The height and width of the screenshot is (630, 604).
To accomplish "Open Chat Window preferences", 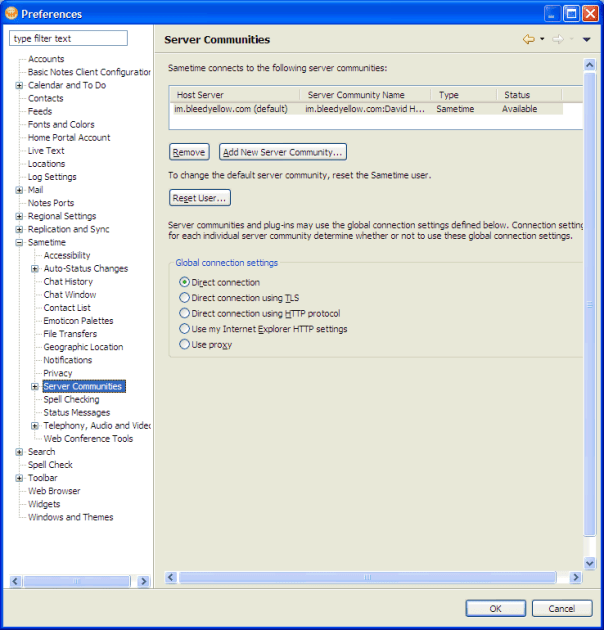I will point(70,295).
